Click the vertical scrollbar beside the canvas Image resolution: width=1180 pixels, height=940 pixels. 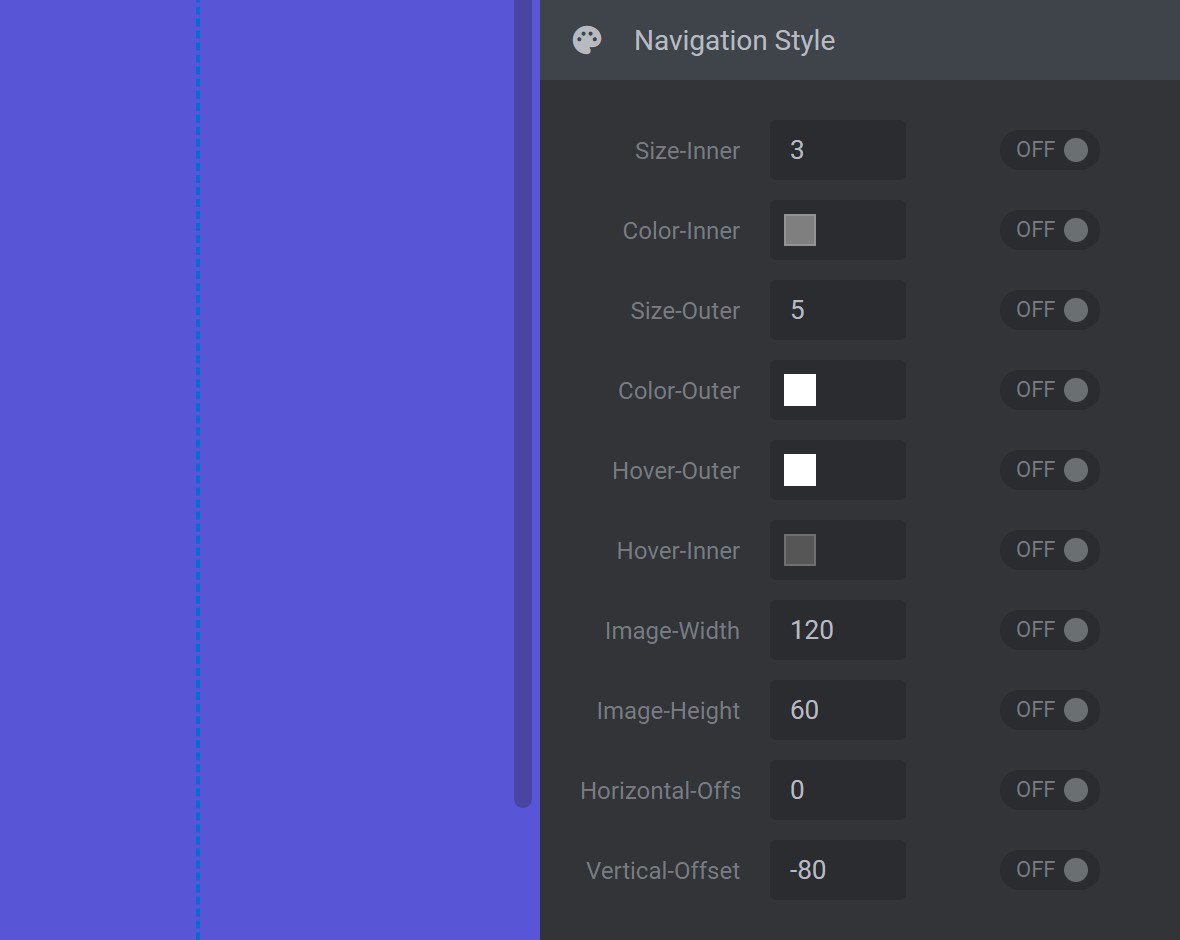tap(523, 403)
